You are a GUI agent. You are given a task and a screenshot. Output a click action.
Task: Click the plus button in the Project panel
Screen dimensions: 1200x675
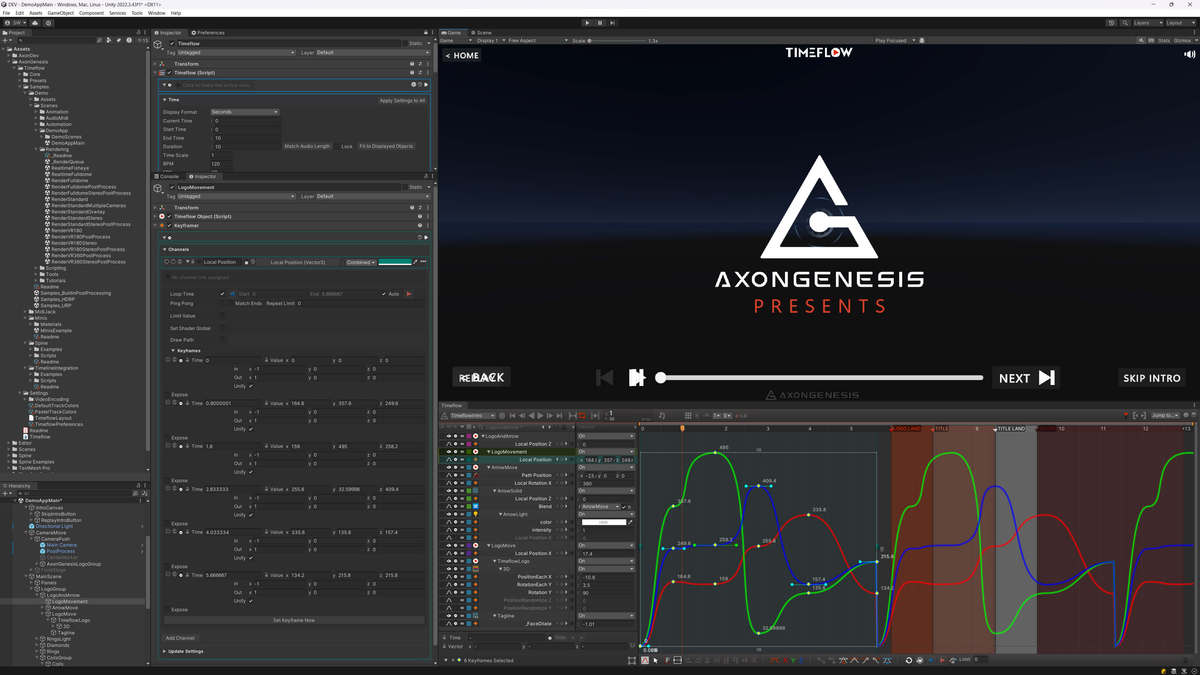[x=5, y=40]
